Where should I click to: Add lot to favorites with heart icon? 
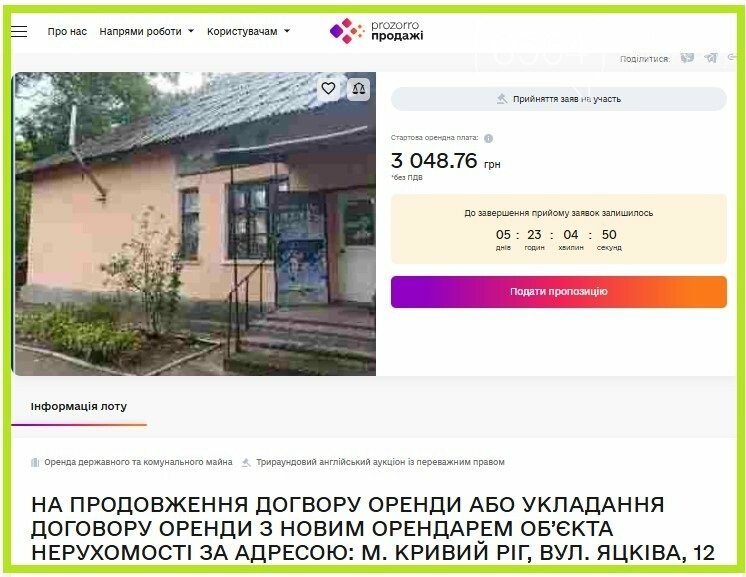[328, 88]
